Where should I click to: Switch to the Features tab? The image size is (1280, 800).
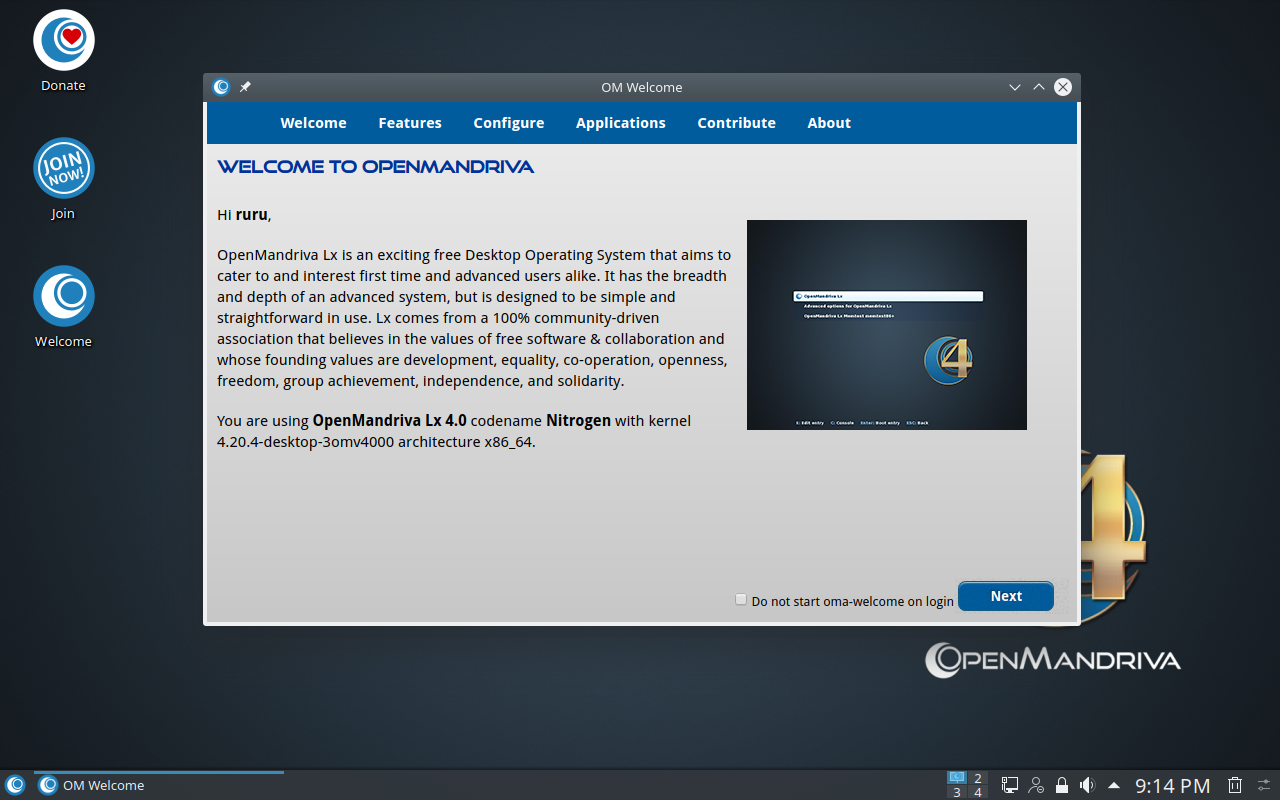(x=410, y=123)
